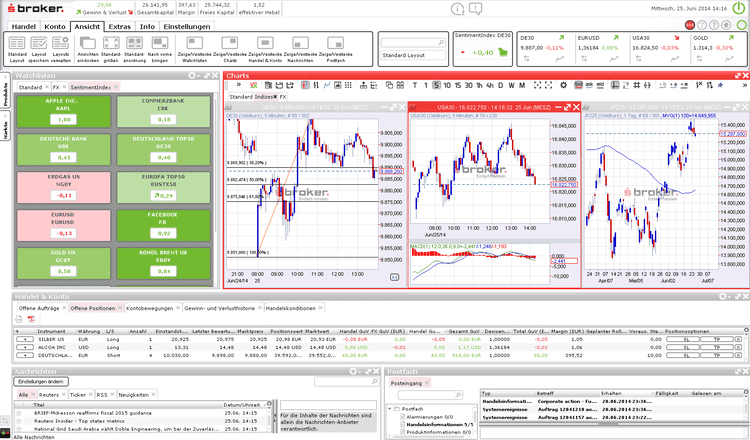Open the Extras menu tab

pos(120,27)
